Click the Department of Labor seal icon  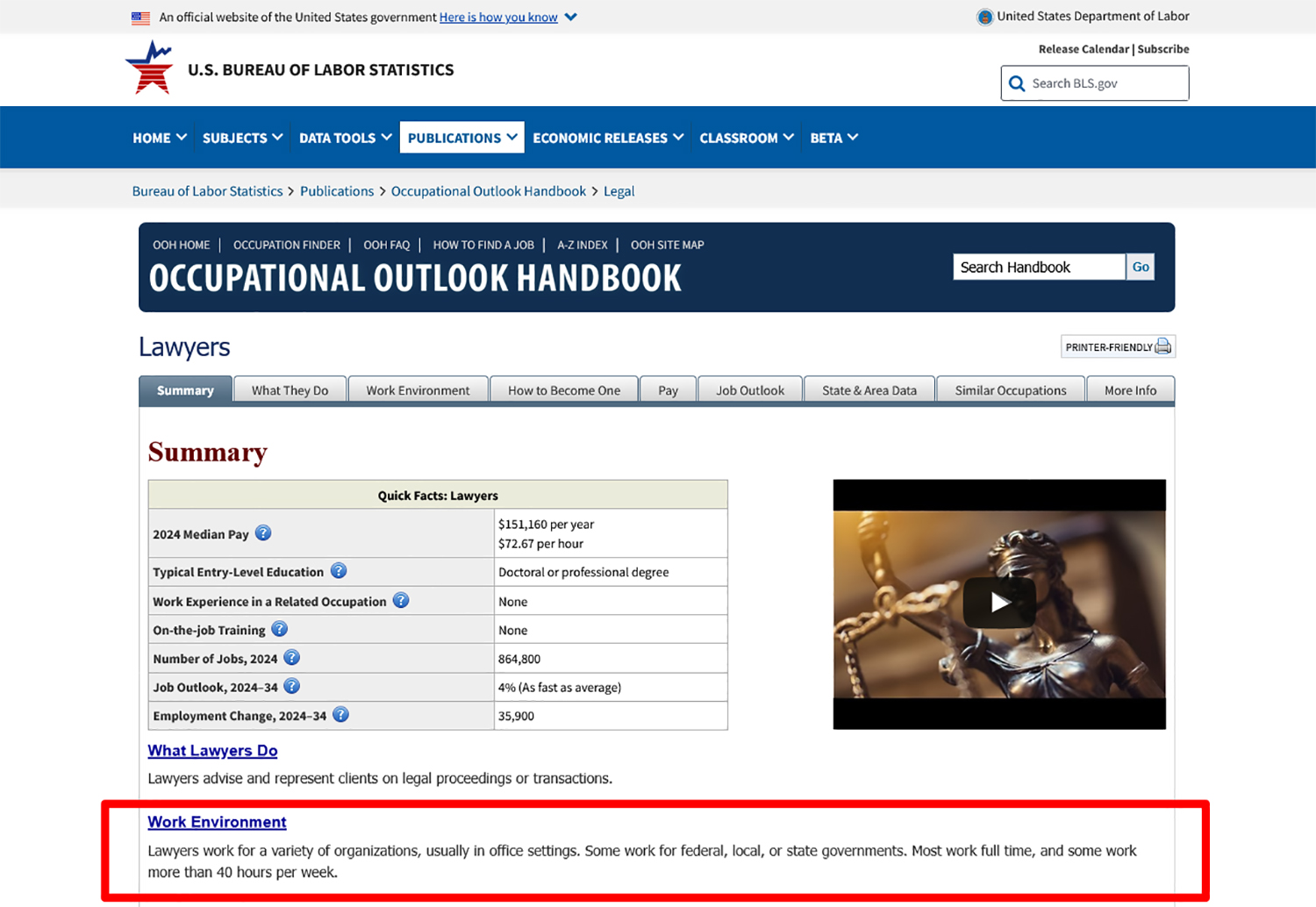click(983, 16)
